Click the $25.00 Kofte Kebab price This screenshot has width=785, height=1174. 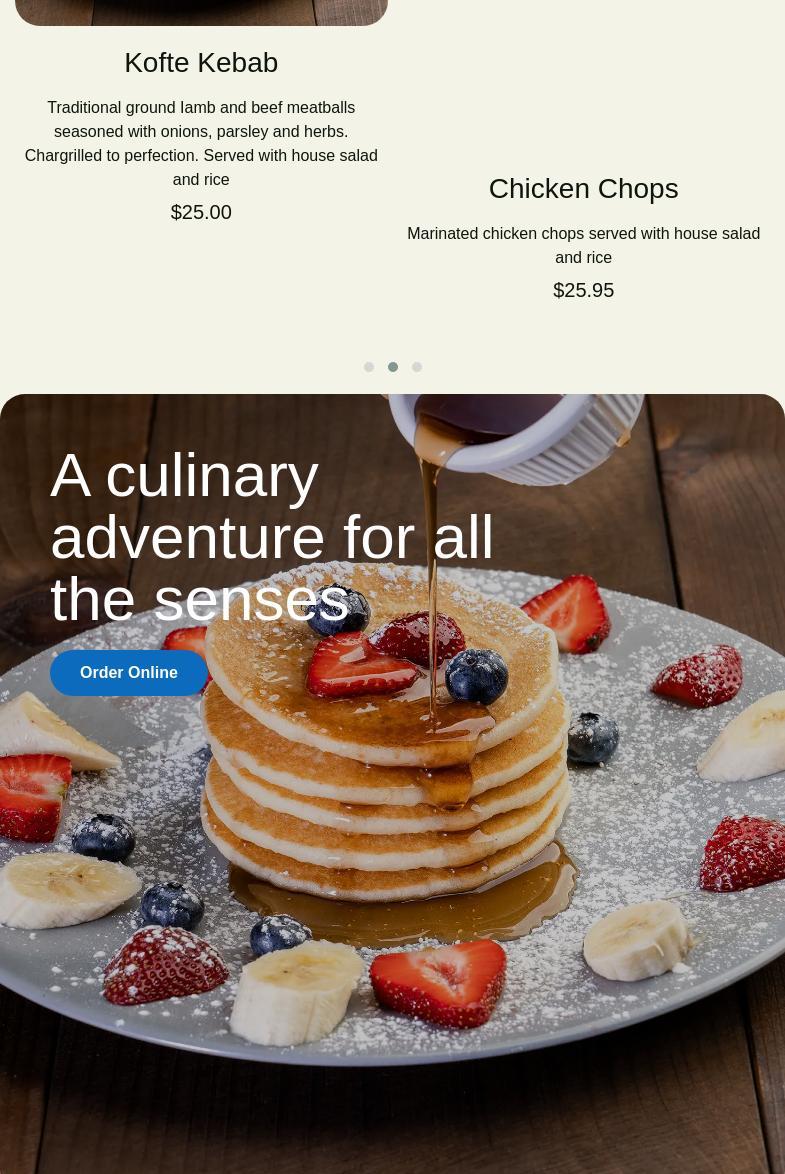(201, 212)
